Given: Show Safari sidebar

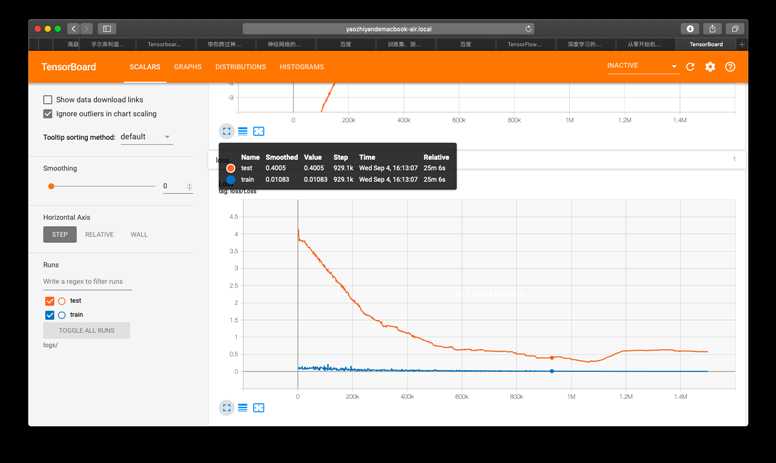Looking at the screenshot, I should [x=106, y=29].
